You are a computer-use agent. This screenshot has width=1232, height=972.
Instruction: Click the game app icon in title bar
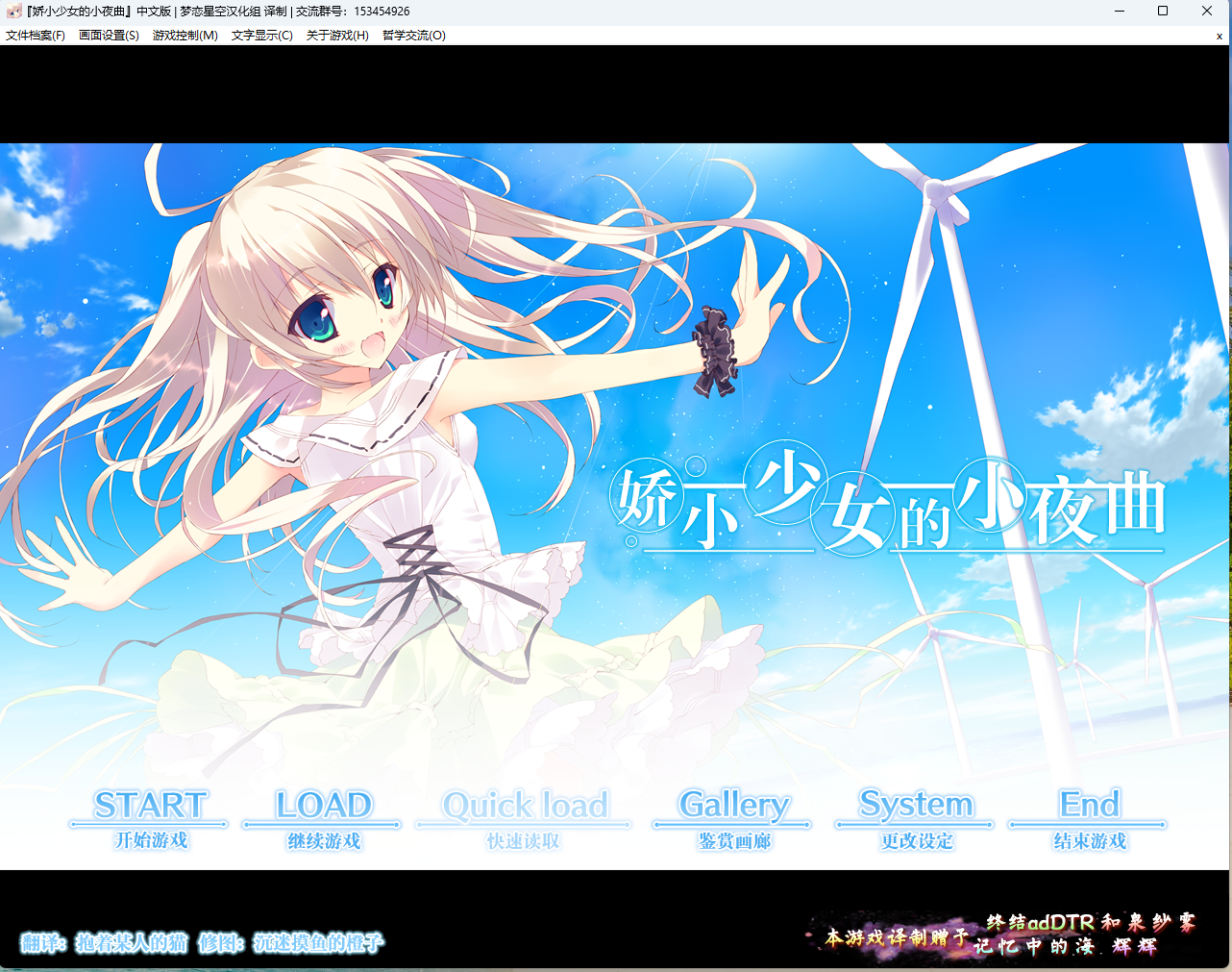tap(13, 12)
